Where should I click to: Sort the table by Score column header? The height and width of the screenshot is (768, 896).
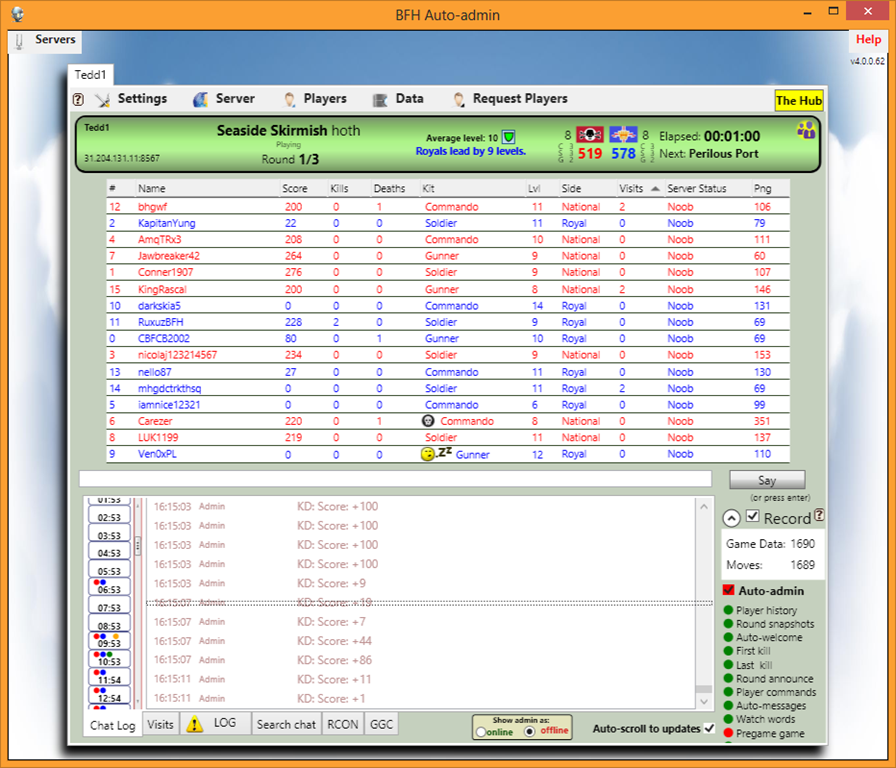295,189
